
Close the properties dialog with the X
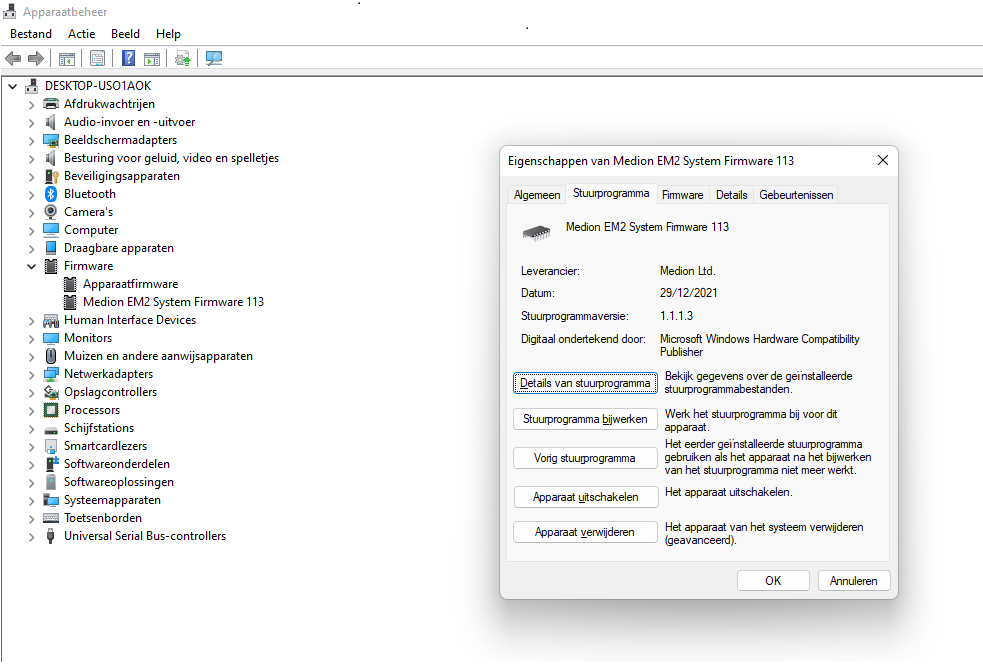[882, 160]
